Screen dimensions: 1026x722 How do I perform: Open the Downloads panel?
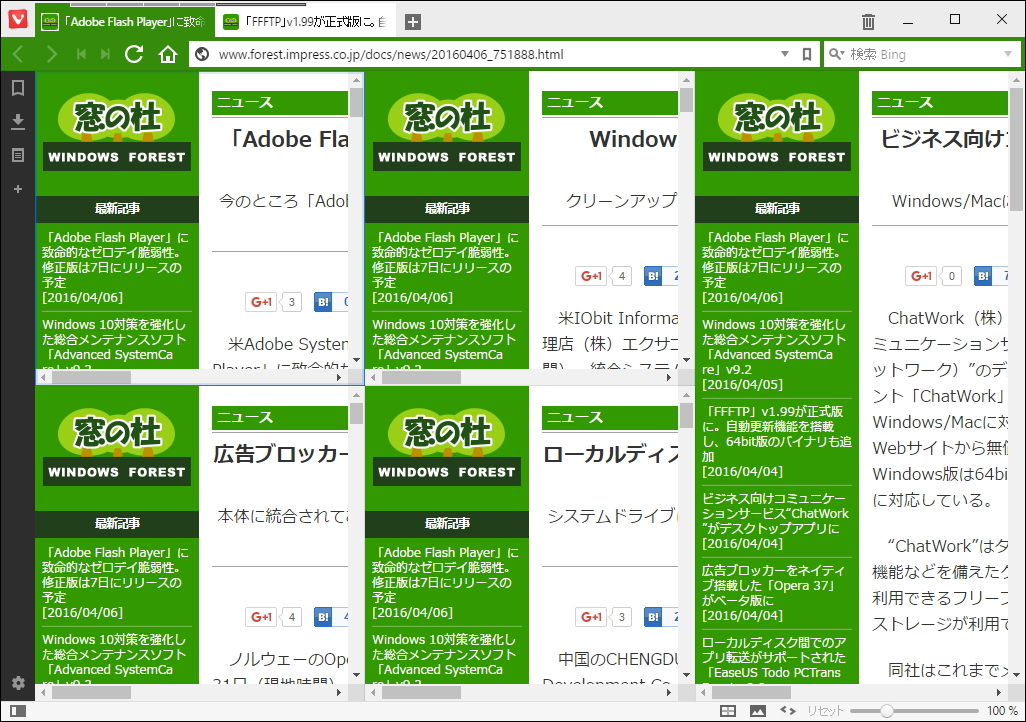point(16,121)
